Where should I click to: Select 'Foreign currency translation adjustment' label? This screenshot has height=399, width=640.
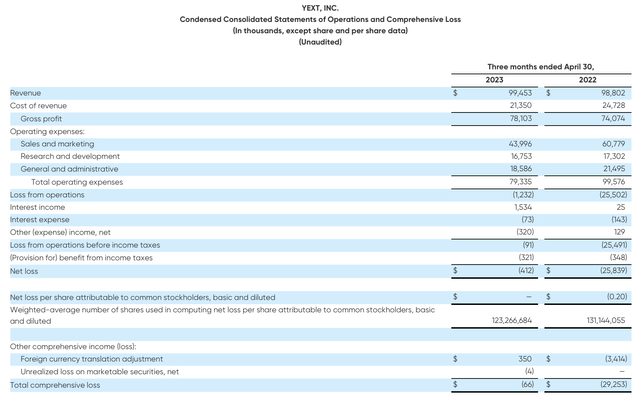[91, 359]
